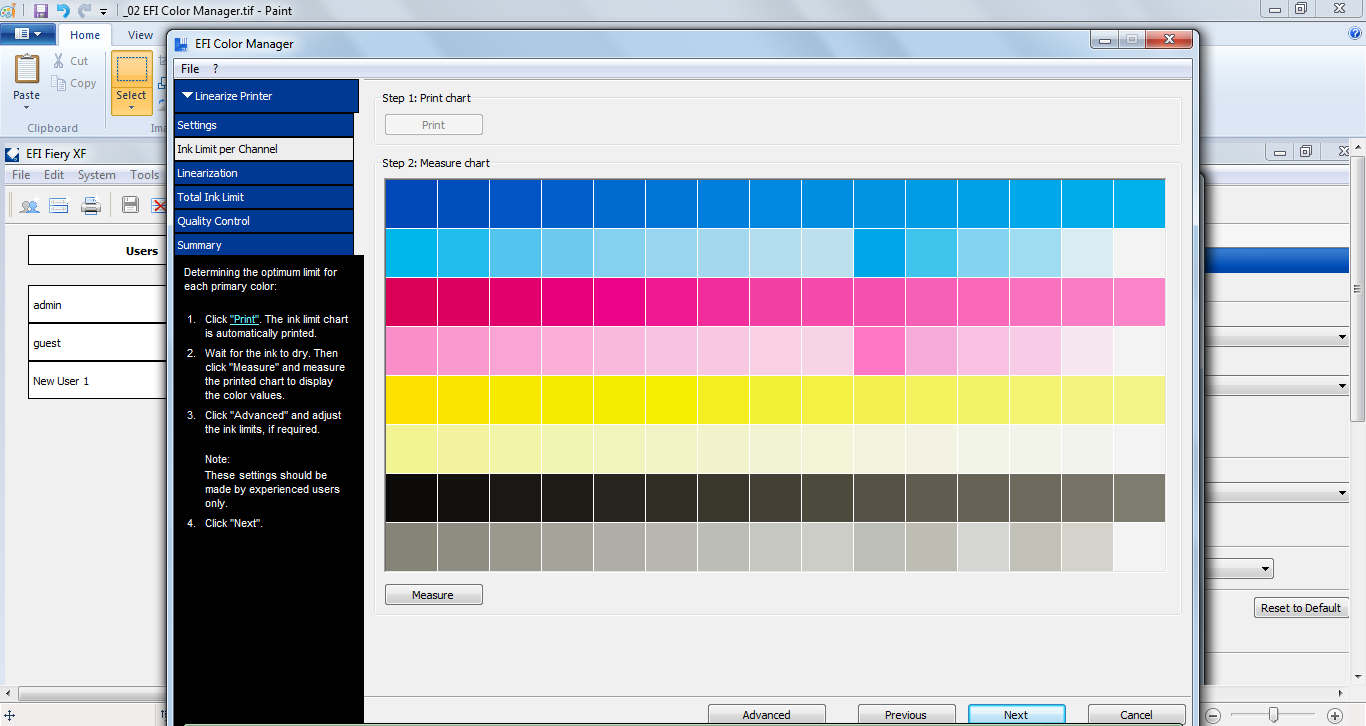
Task: Open the System menu in Fiery XF
Action: 96,174
